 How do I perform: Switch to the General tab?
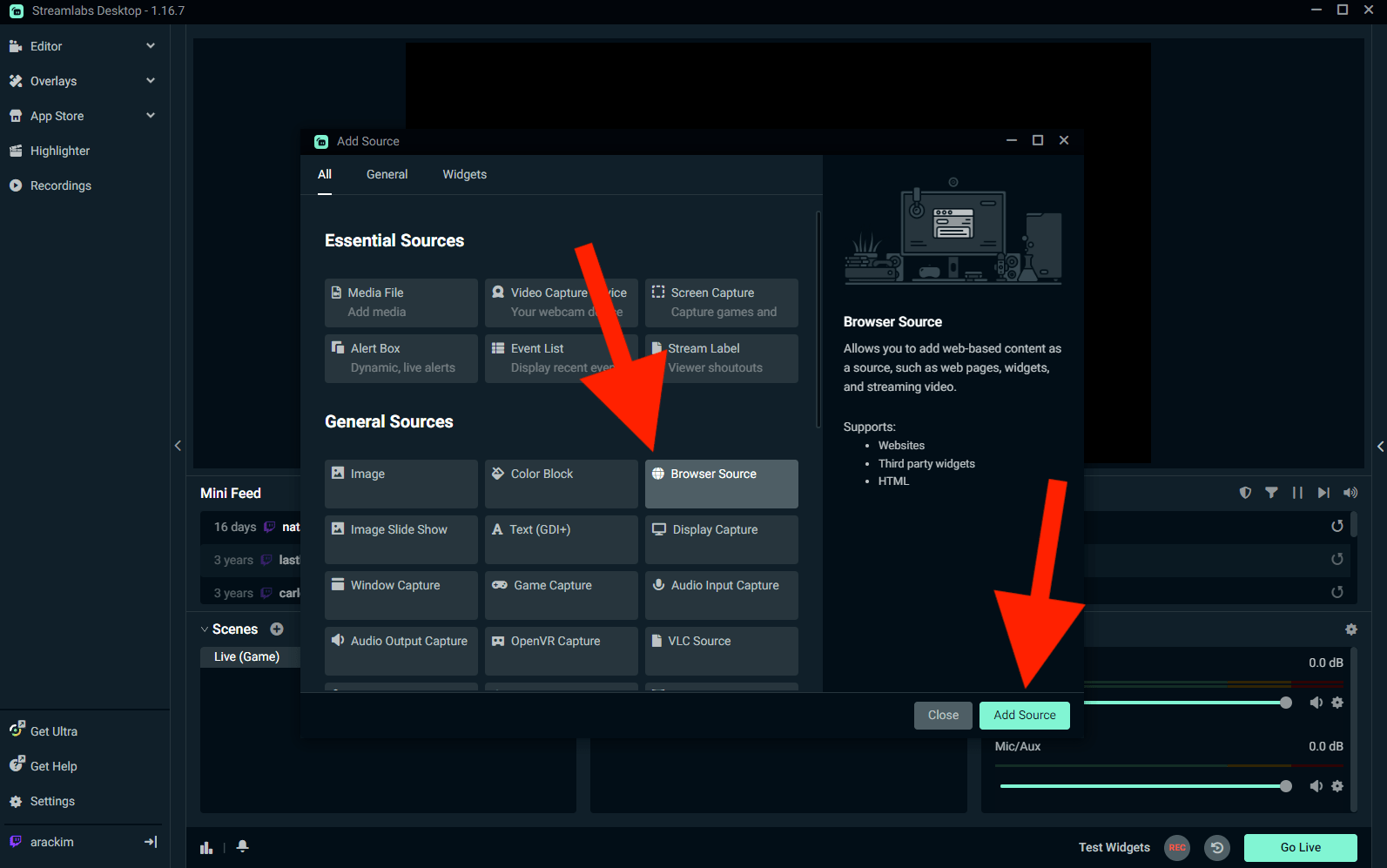(x=387, y=174)
